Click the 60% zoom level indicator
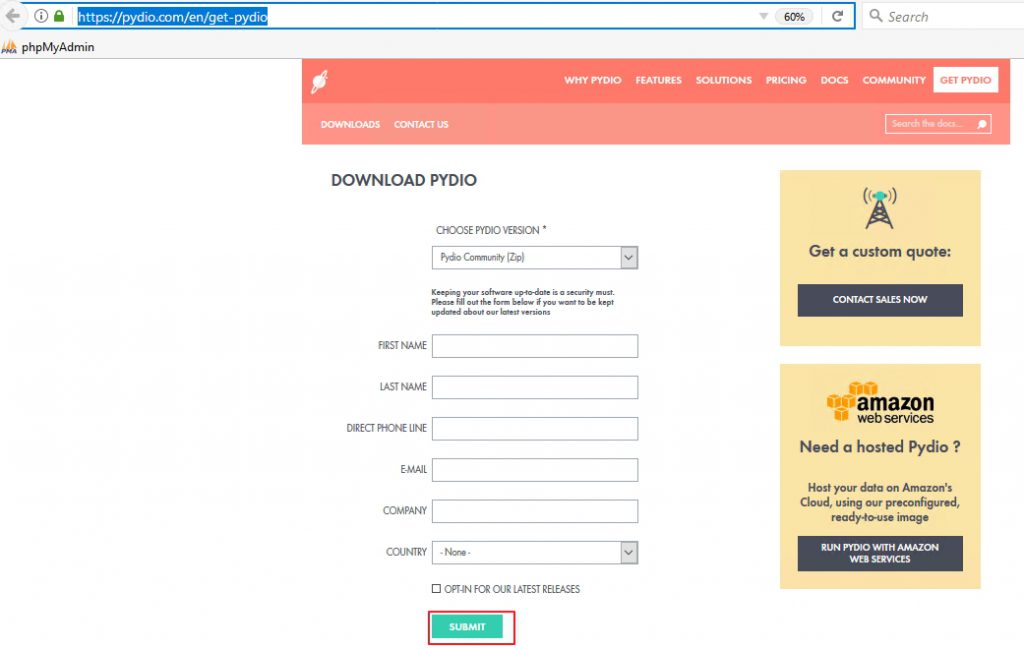The image size is (1024, 649). pyautogui.click(x=794, y=16)
